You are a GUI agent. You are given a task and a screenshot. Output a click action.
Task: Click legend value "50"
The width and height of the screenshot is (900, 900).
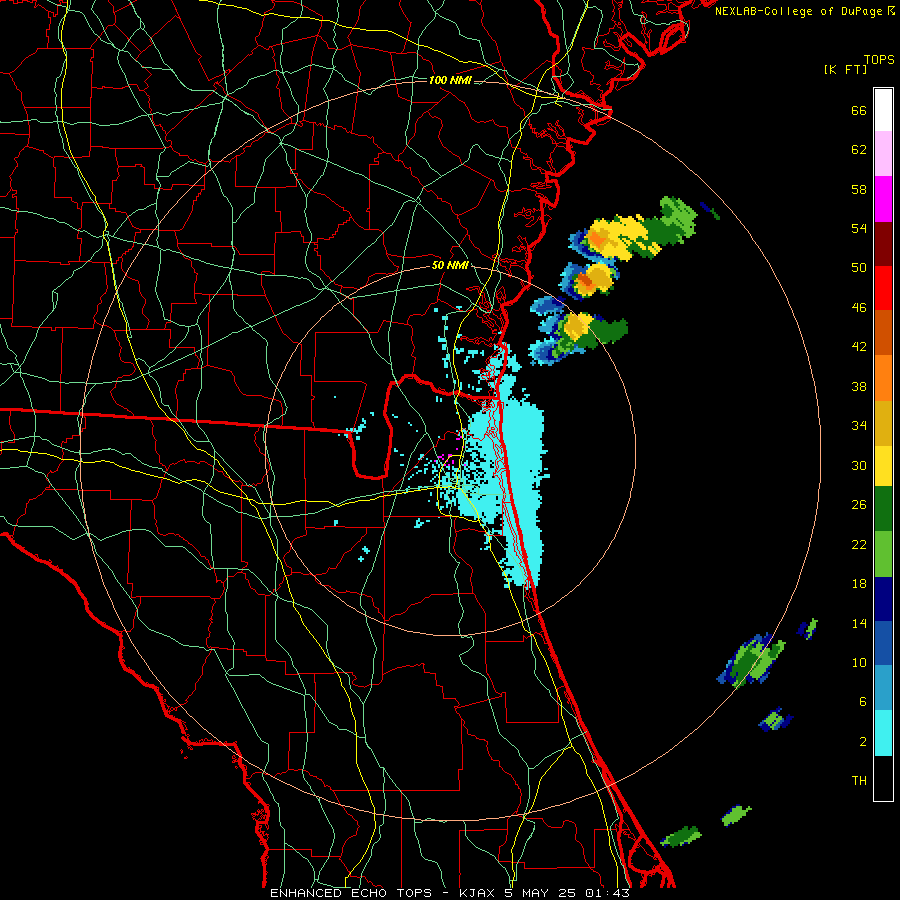859,268
